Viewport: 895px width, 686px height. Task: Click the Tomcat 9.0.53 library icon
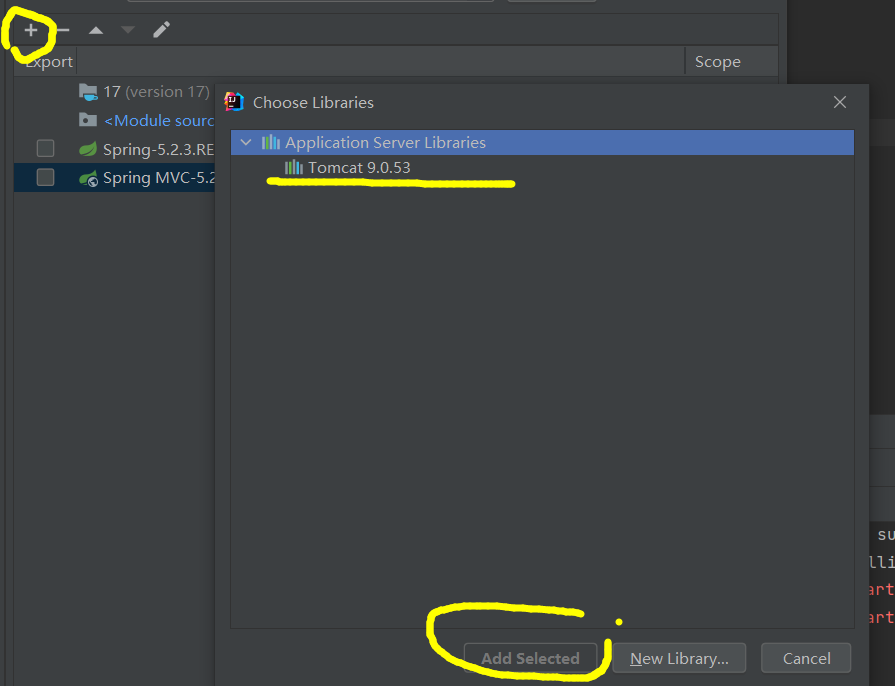point(293,167)
